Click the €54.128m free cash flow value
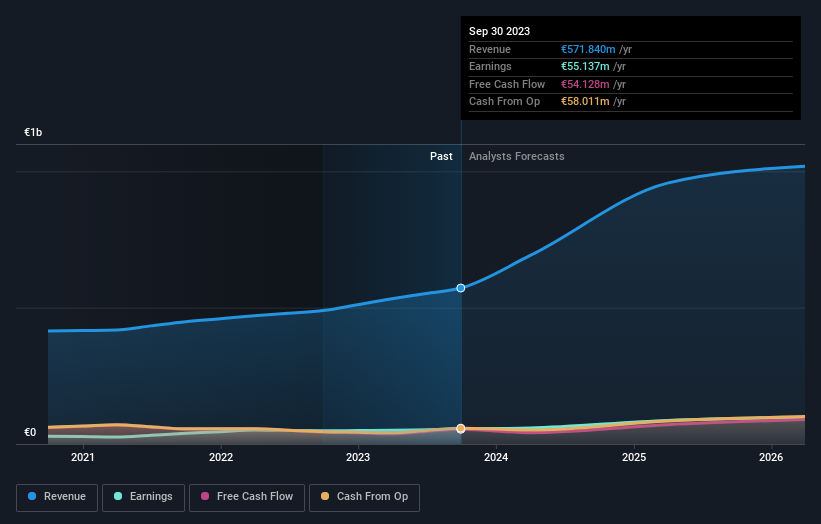 point(585,84)
